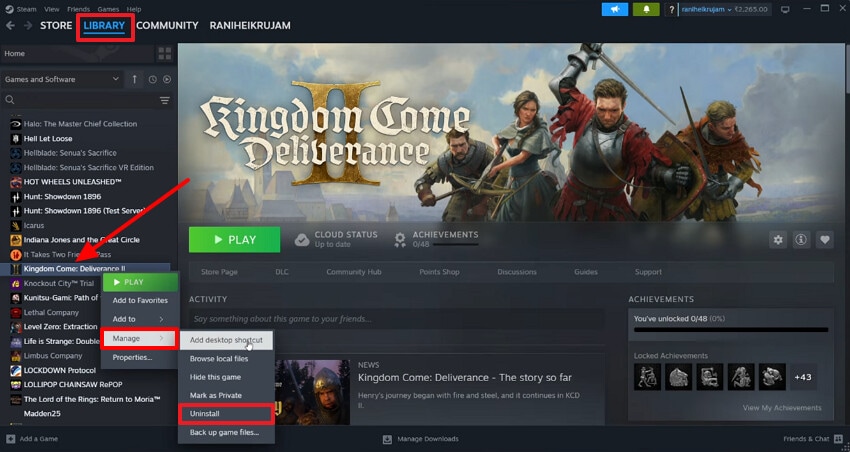Click the Achievements gear icon
This screenshot has width=850, height=452.
[x=400, y=240]
